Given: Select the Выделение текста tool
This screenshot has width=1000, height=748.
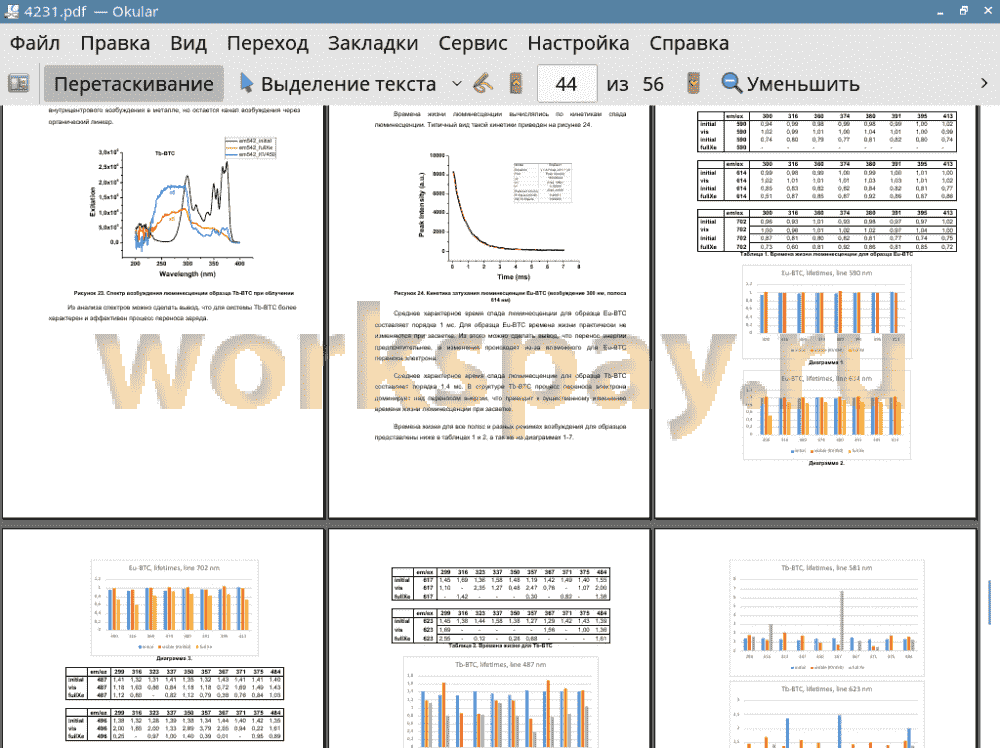Looking at the screenshot, I should [x=338, y=84].
